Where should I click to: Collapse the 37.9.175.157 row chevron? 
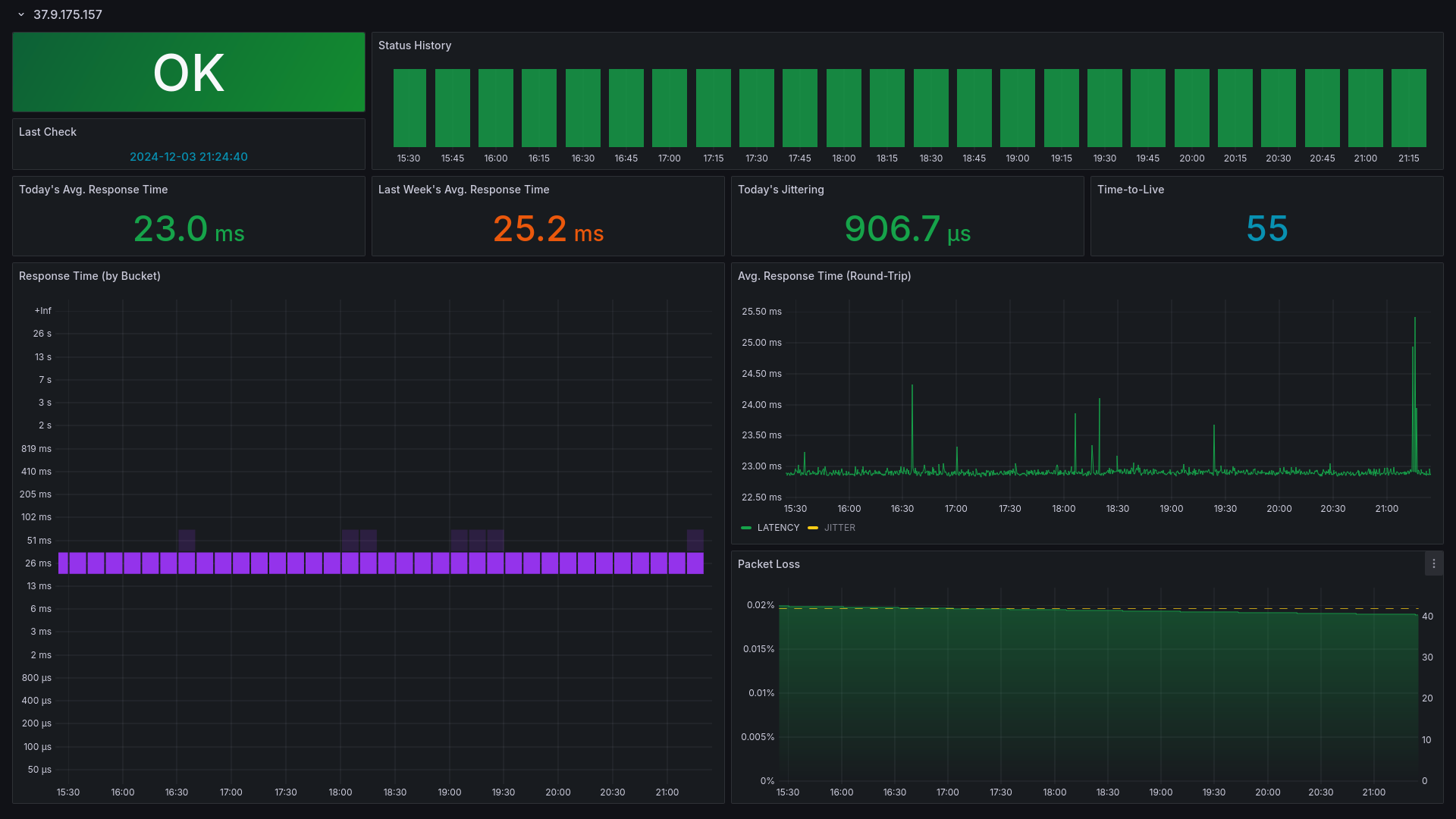pos(21,14)
